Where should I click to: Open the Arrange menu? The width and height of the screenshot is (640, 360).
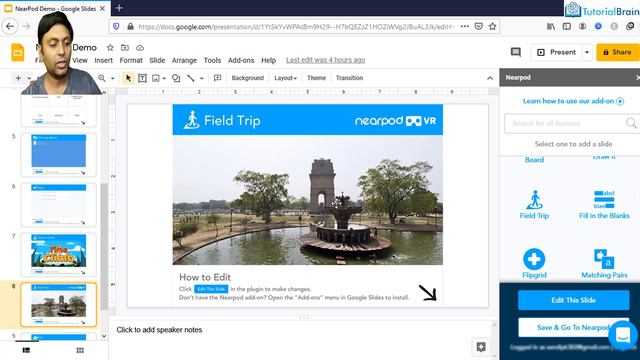[184, 60]
